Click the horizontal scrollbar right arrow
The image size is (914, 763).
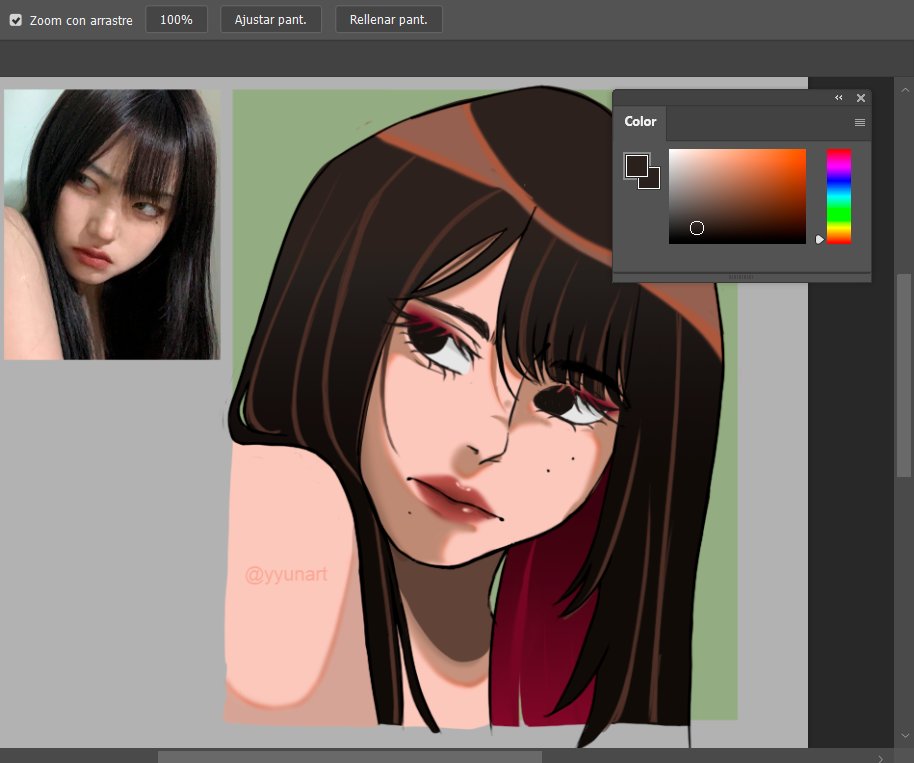pyautogui.click(x=880, y=758)
